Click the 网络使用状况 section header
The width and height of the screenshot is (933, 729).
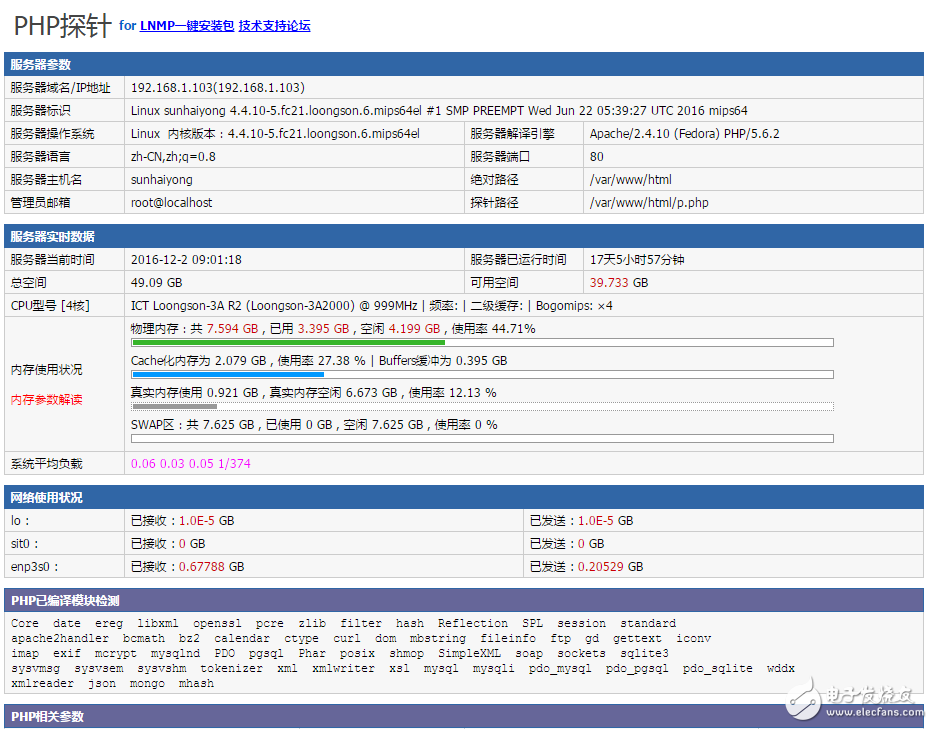[46, 498]
